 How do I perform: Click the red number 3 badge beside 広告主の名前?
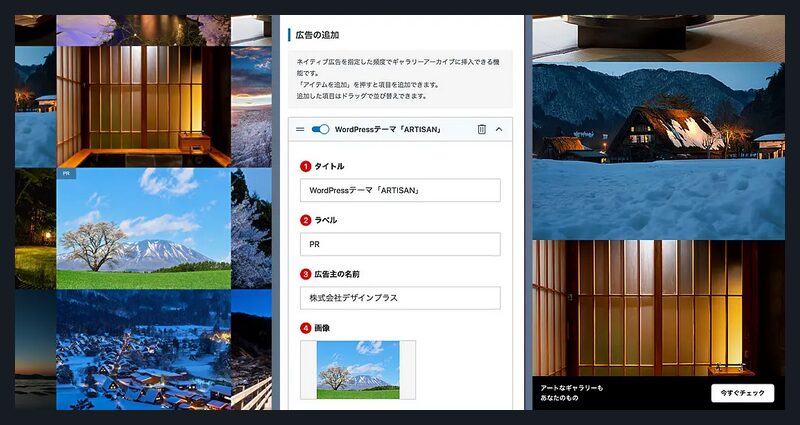(x=306, y=274)
